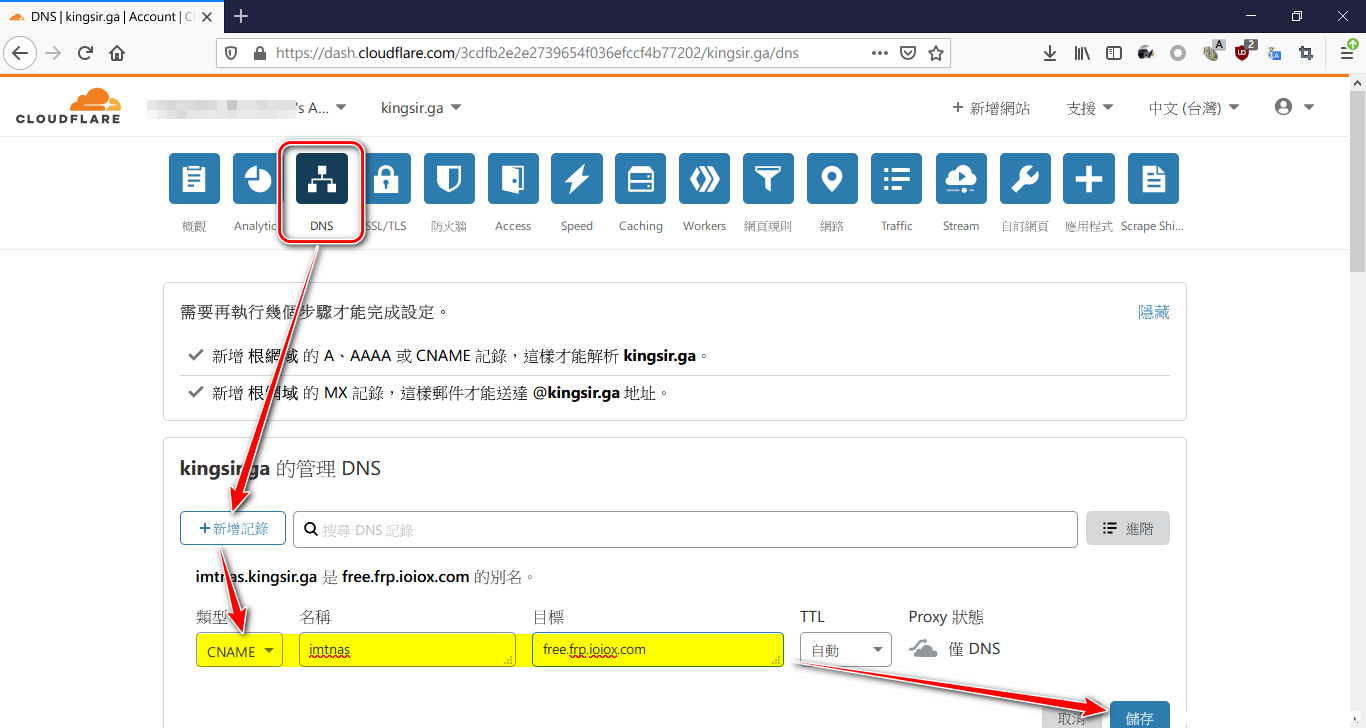Toggle the Proxy status cloud
1366x728 pixels.
coord(923,649)
